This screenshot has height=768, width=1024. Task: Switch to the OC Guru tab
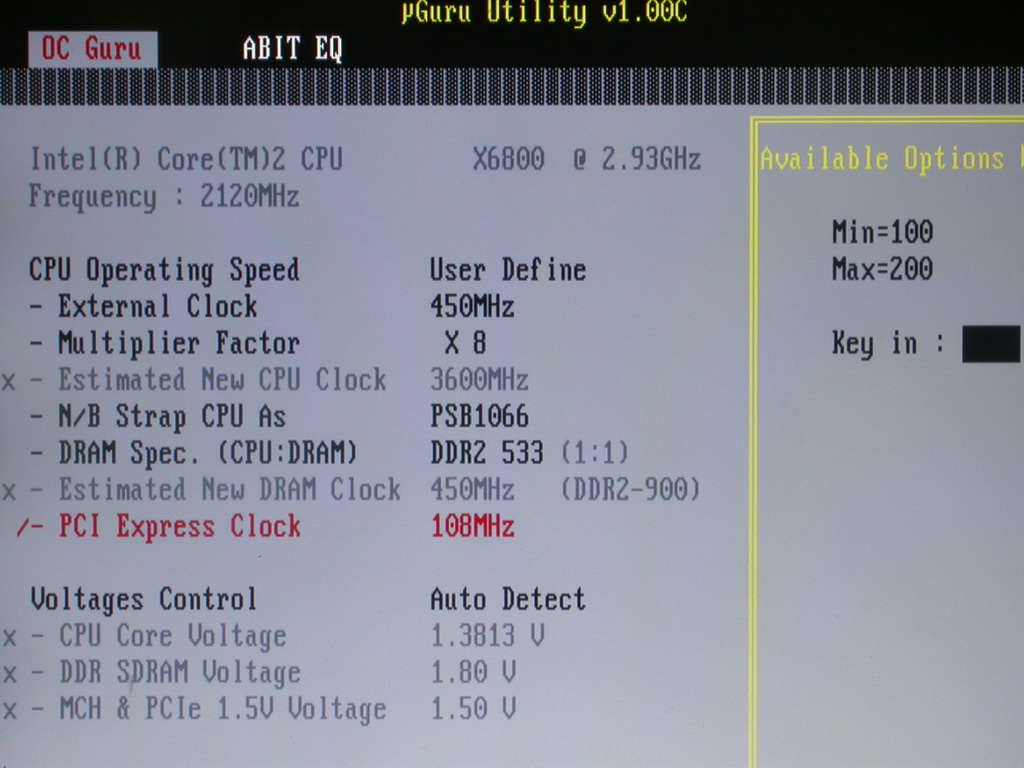92,49
